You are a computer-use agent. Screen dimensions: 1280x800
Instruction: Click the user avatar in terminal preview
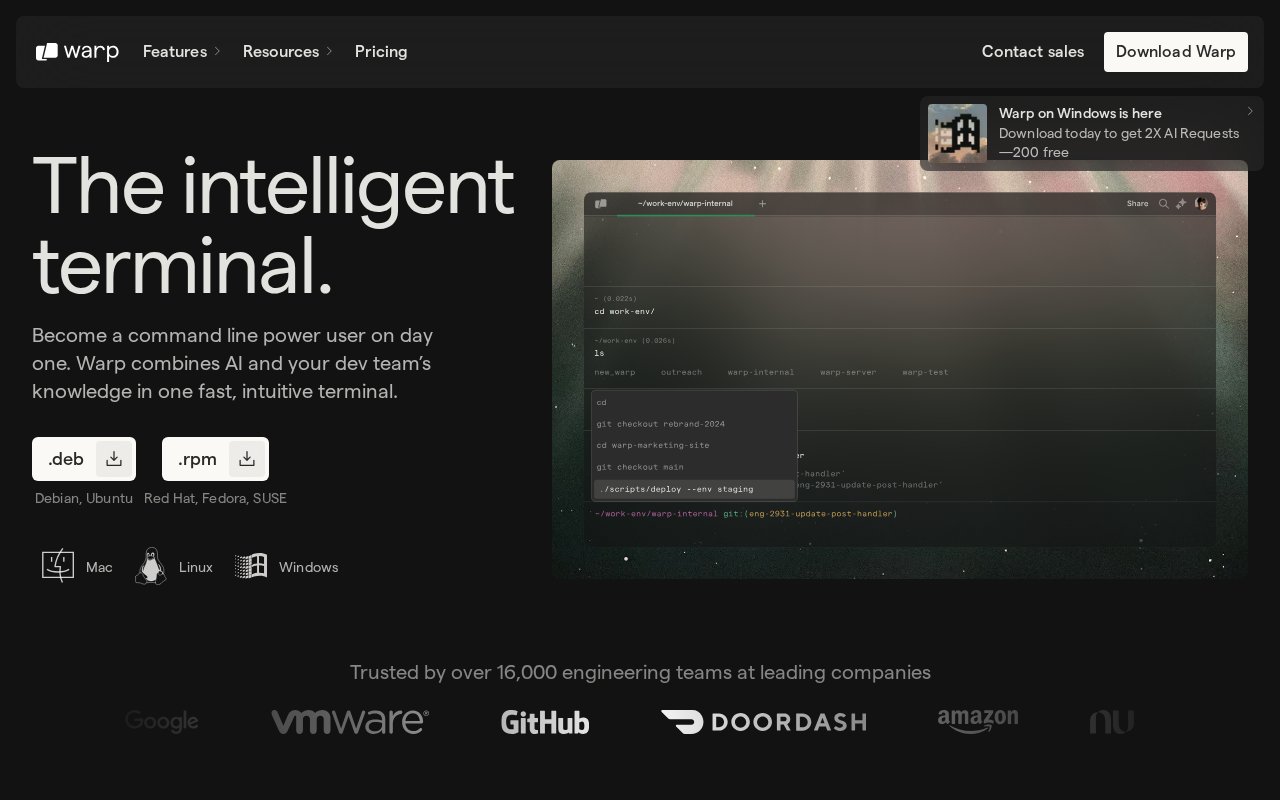click(1201, 204)
